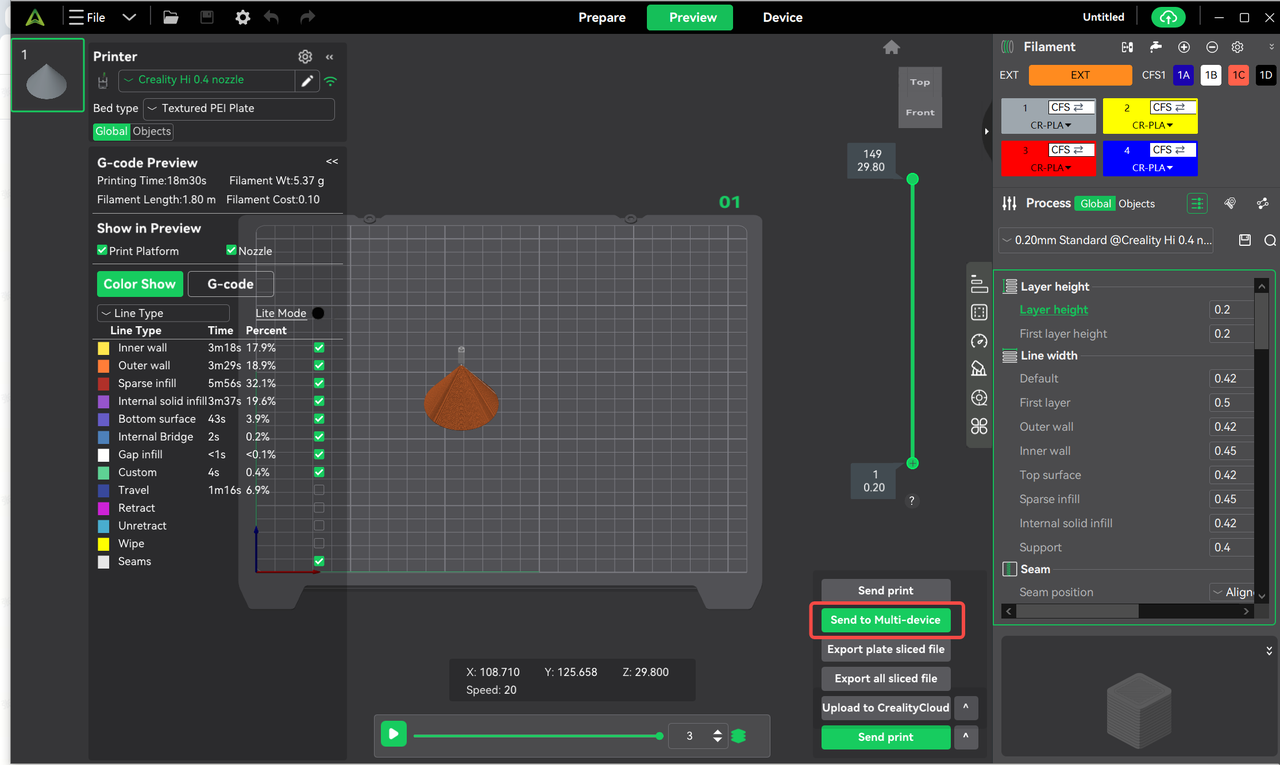1280x765 pixels.
Task: Click the orange EXT filament slot
Action: click(x=1080, y=75)
